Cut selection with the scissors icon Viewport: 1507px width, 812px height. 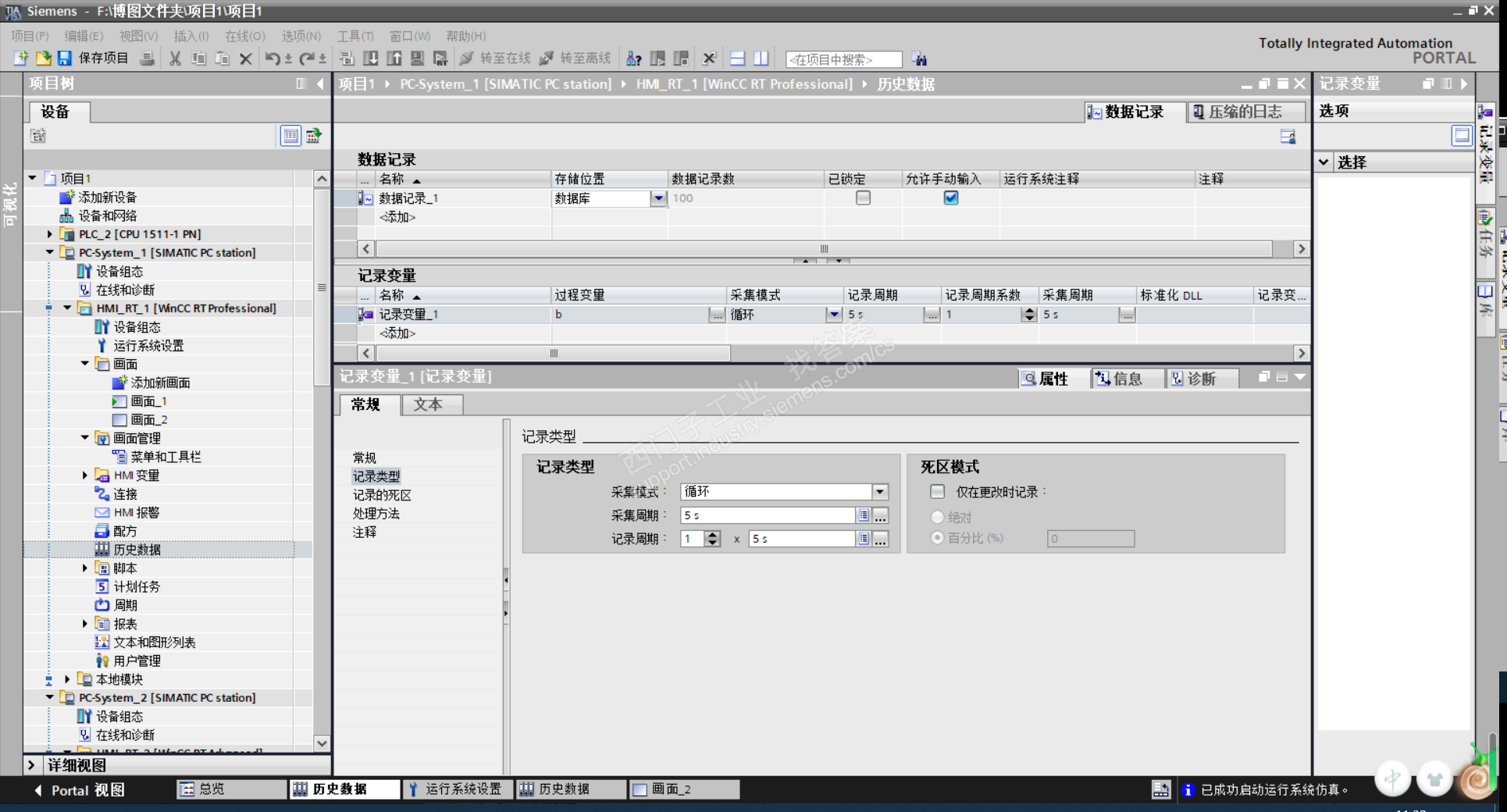click(176, 59)
